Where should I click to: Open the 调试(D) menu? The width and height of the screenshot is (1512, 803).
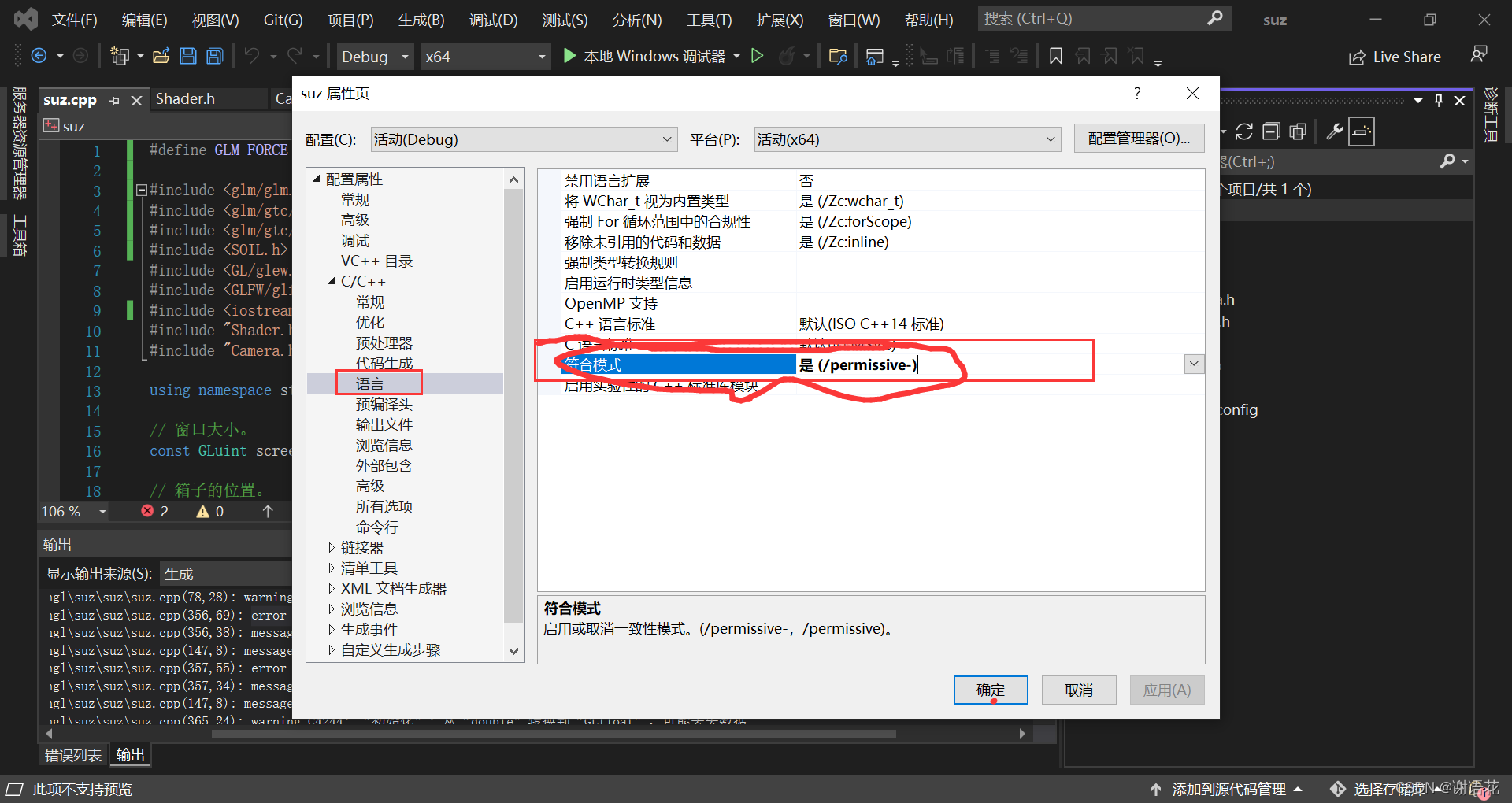[493, 20]
